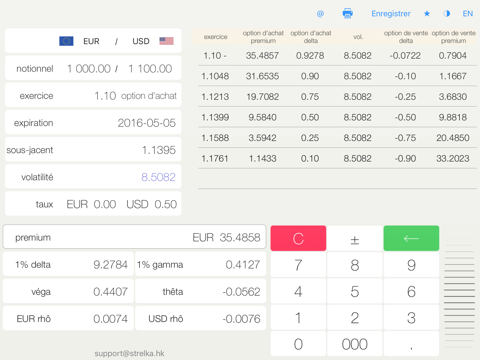Tap put premium 33.2023
The height and width of the screenshot is (360, 480).
coord(453,159)
